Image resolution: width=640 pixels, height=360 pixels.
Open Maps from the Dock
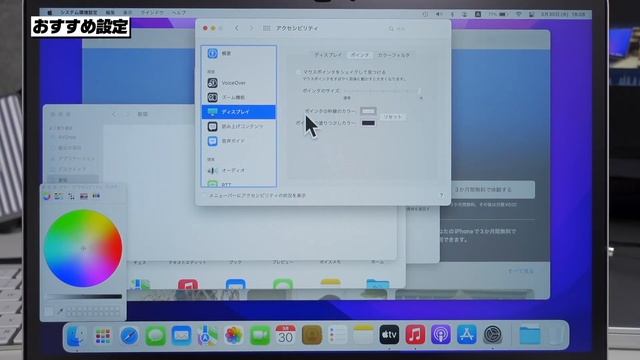(207, 336)
